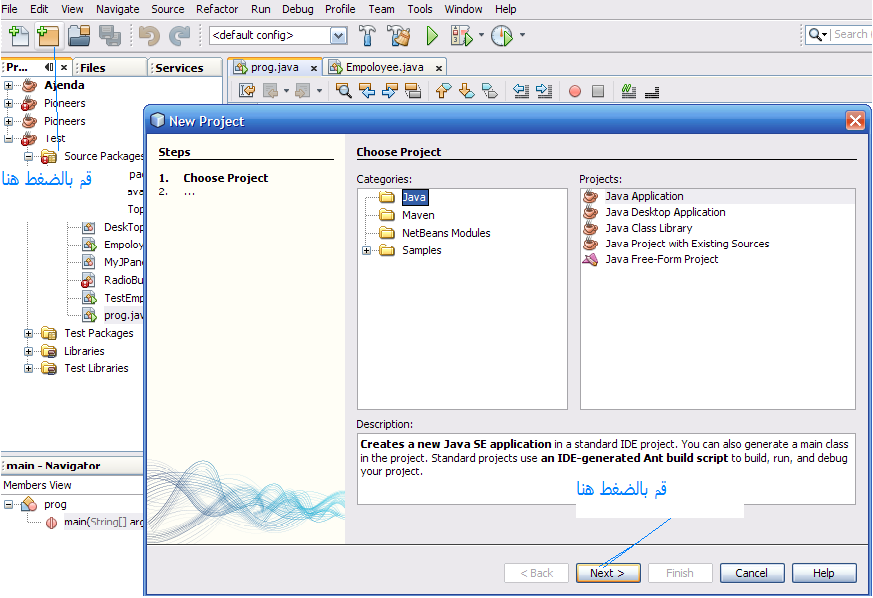Click the Search input field
873x598 pixels.
coord(851,35)
